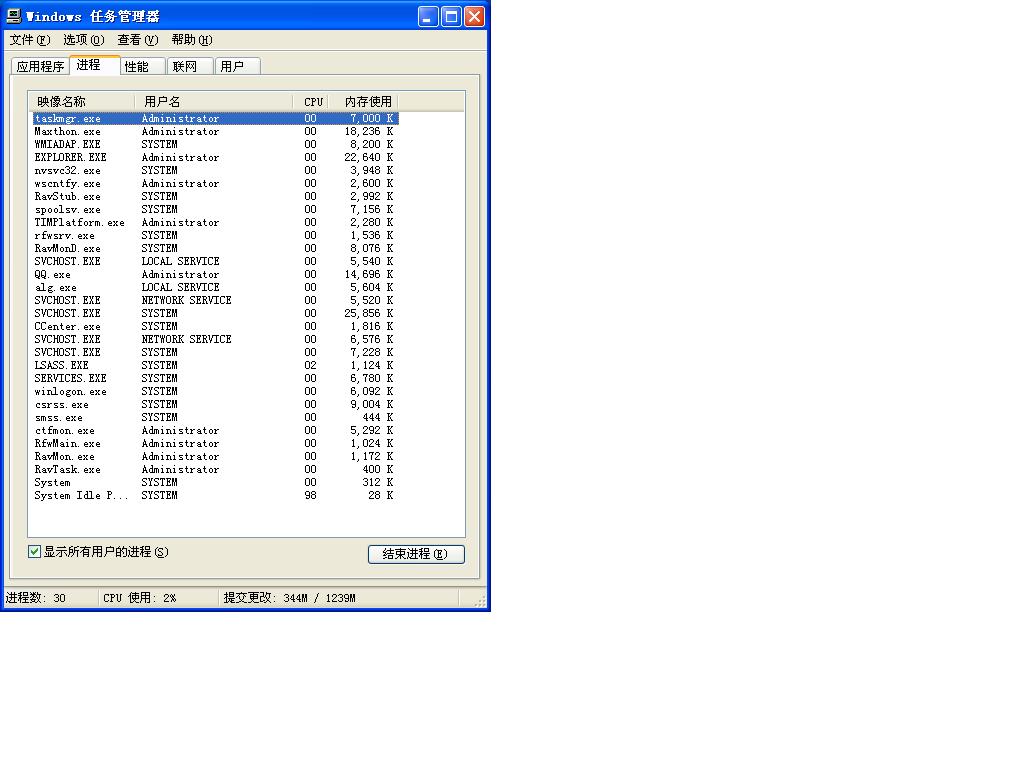The width and height of the screenshot is (1024, 768).
Task: Select the System Idle P... process
Action: 216,496
